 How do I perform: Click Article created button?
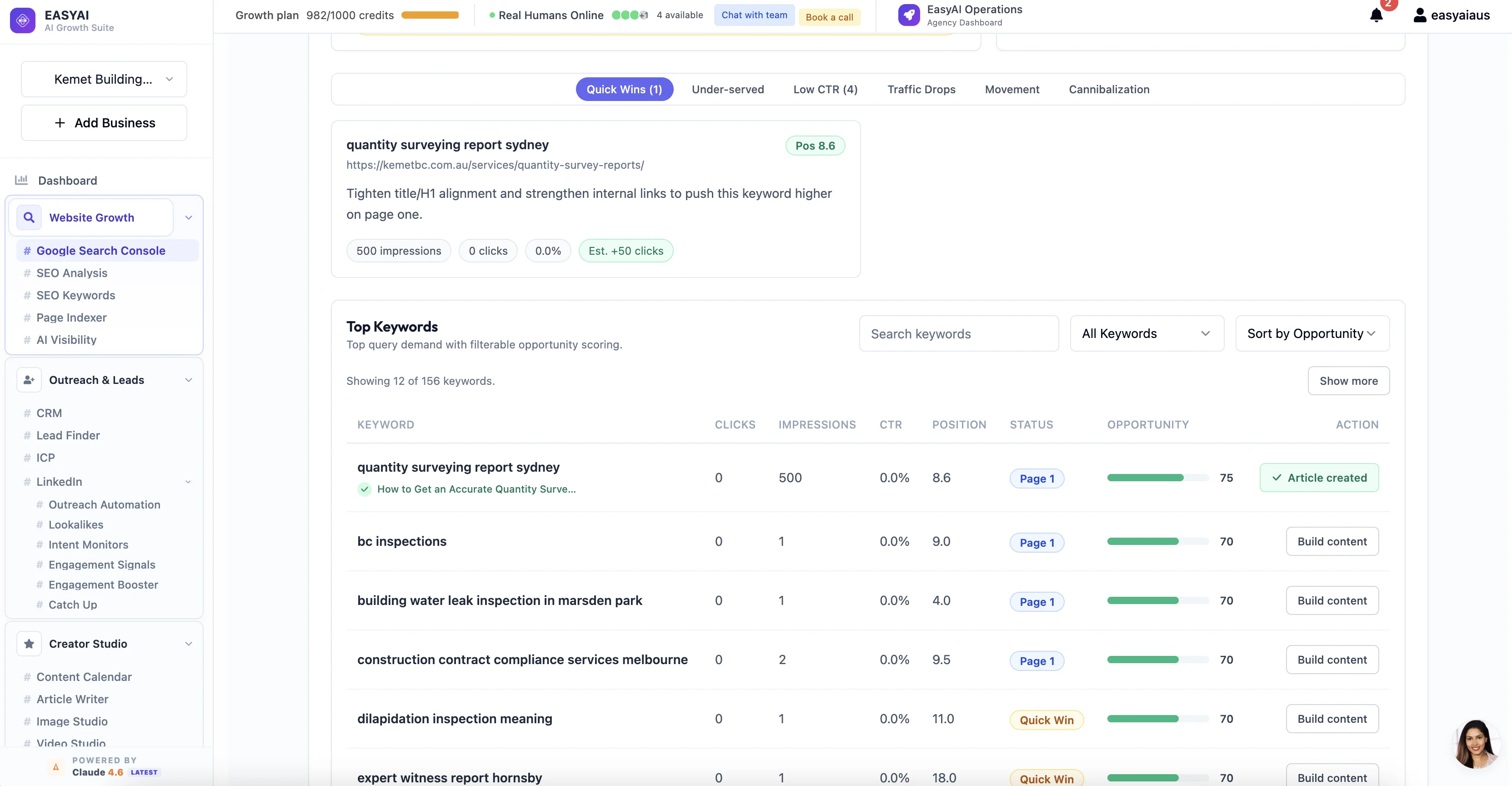click(1319, 478)
